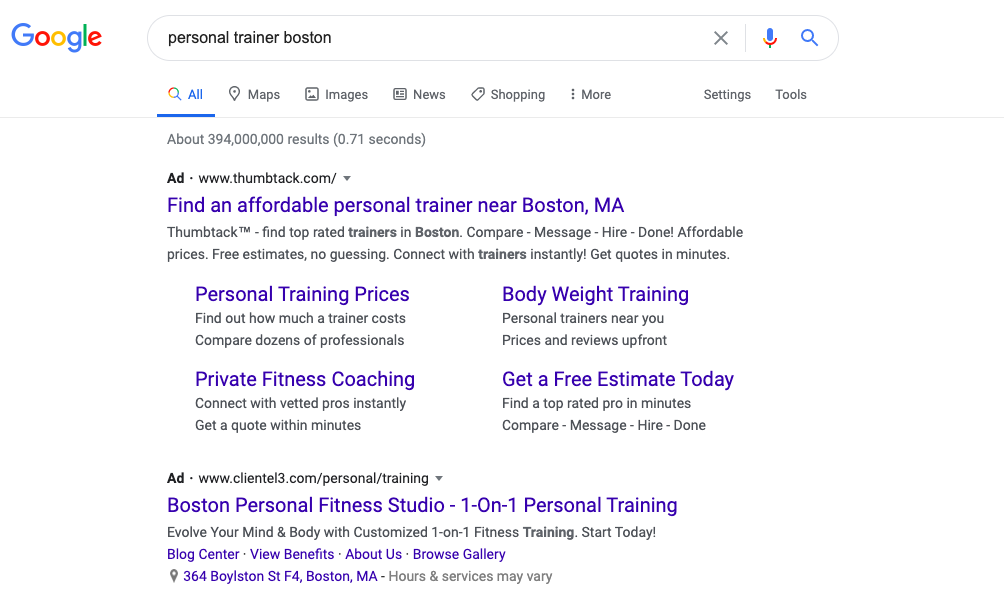
Task: Click the Google logo
Action: tap(56, 37)
